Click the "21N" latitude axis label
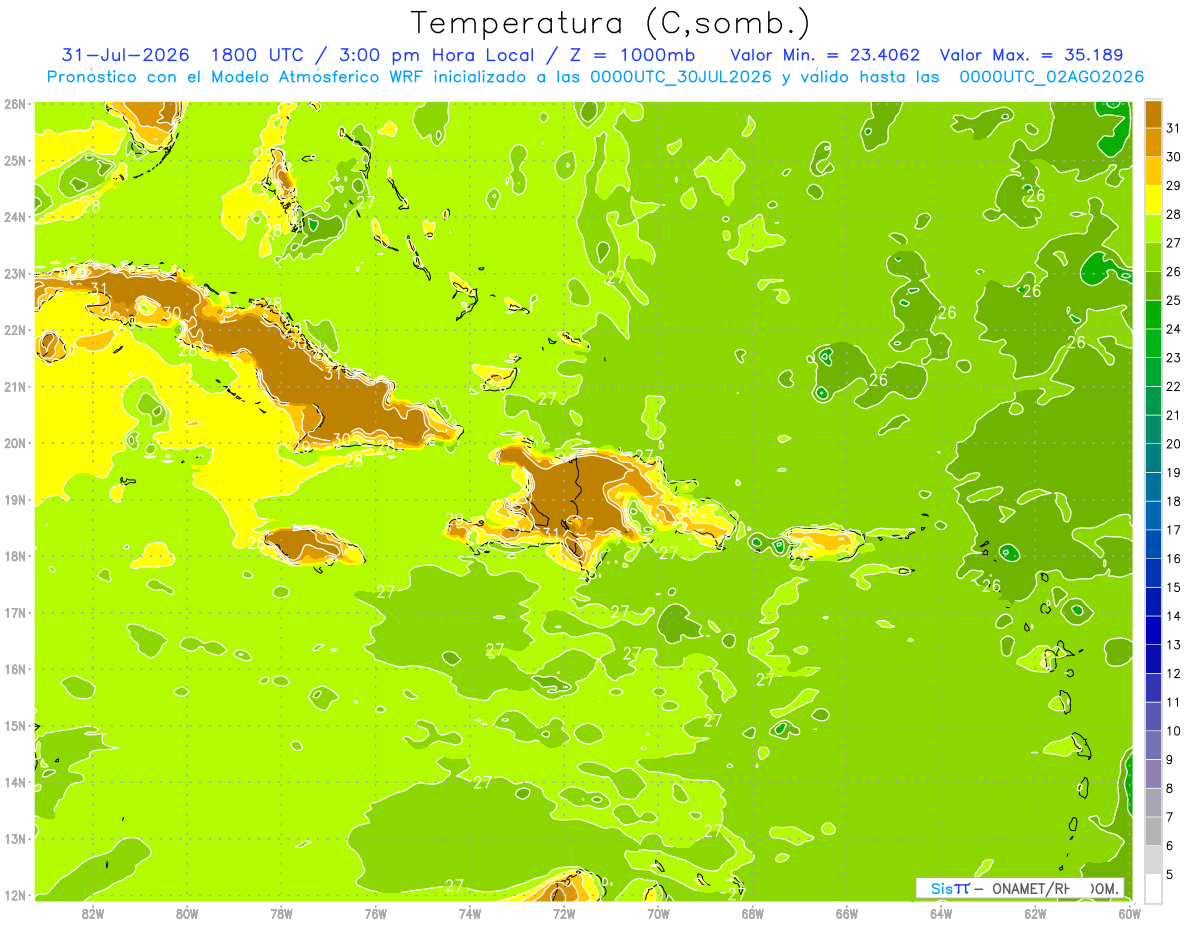 (15, 387)
